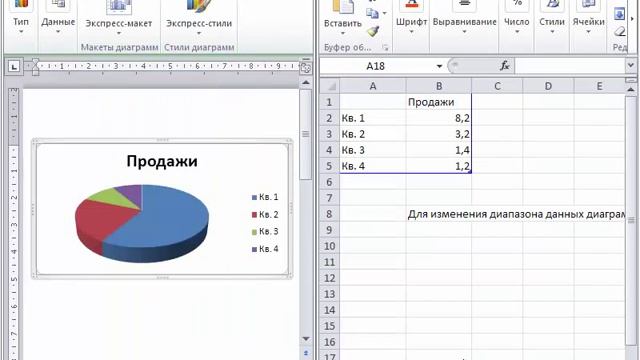640x360 pixels.
Task: Select column E header
Action: tap(599, 86)
